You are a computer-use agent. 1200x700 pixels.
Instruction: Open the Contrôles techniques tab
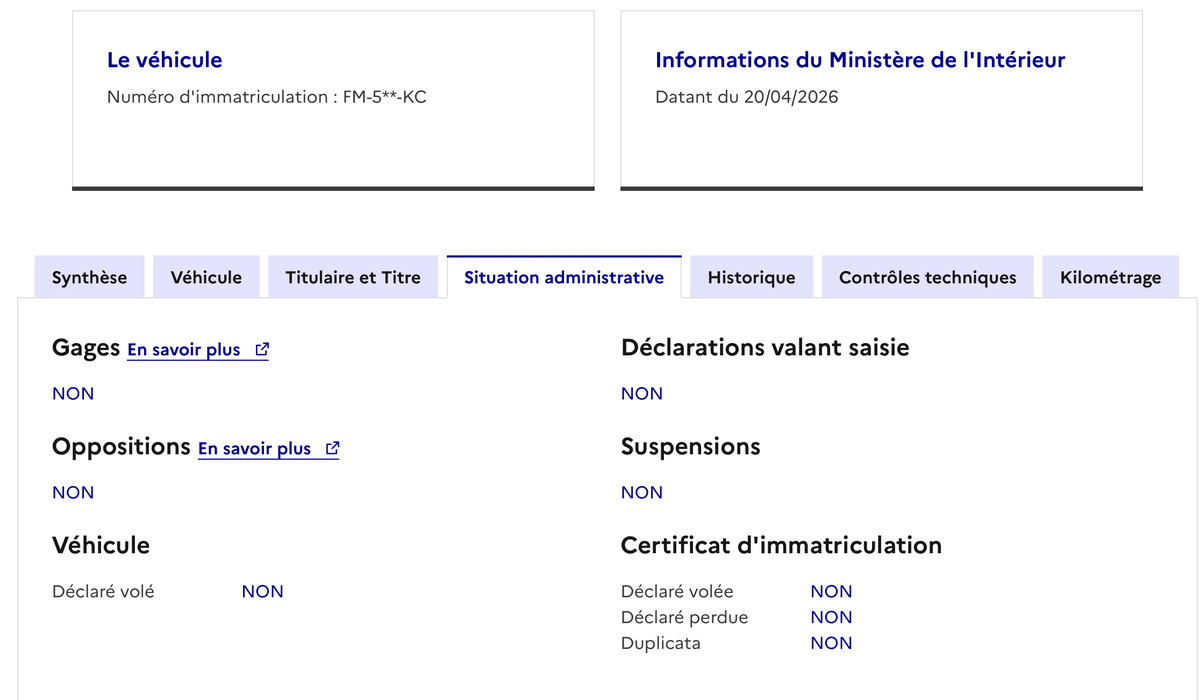928,278
